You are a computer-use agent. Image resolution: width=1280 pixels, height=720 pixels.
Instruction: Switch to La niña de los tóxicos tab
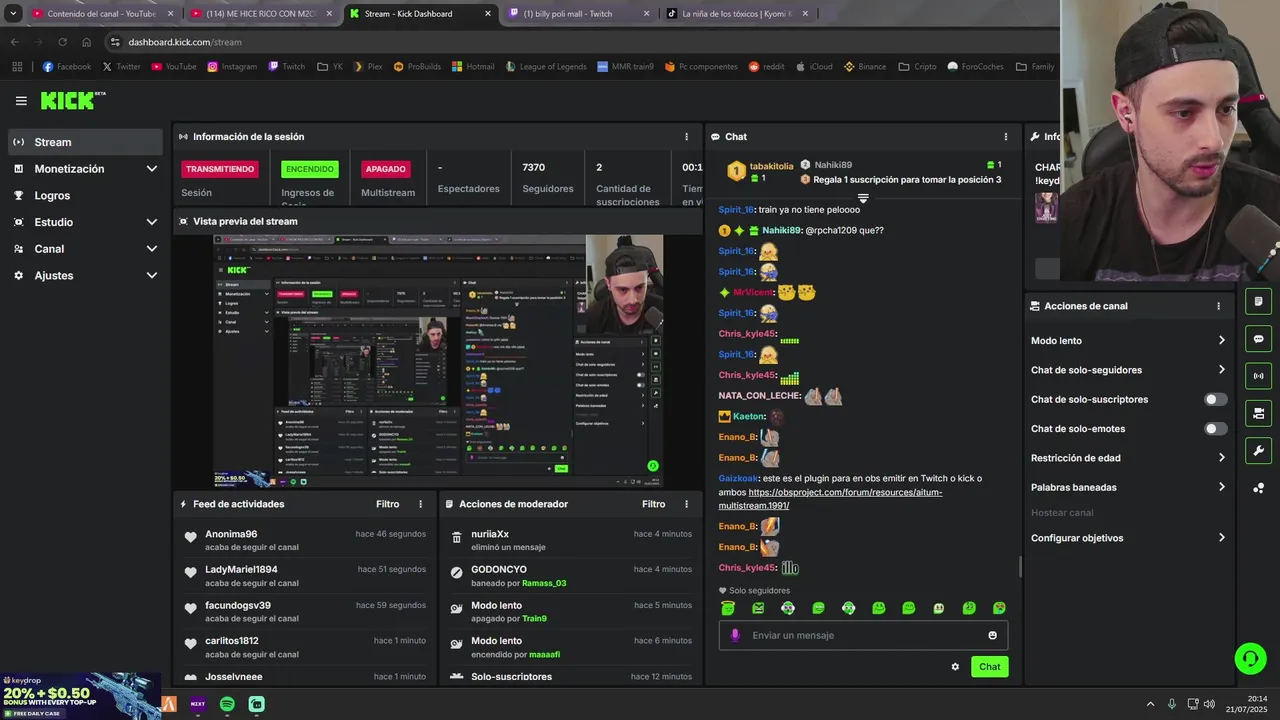coord(737,14)
